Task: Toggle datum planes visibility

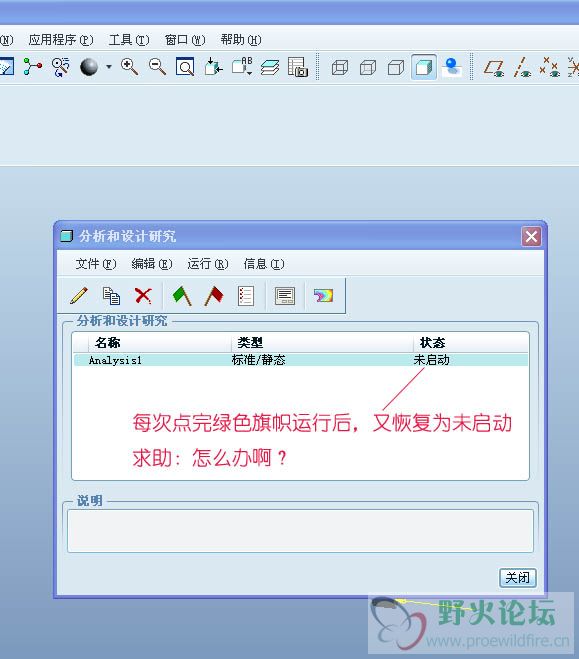Action: click(494, 68)
